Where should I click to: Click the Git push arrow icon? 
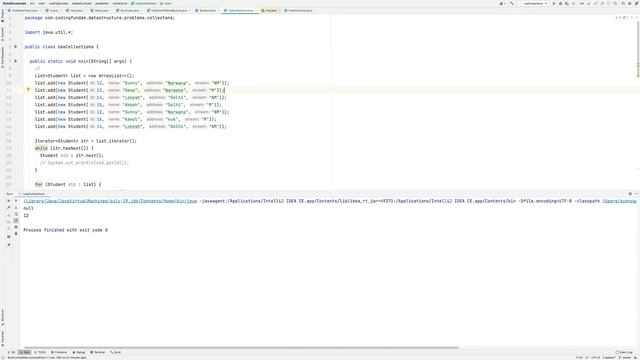(602, 3)
